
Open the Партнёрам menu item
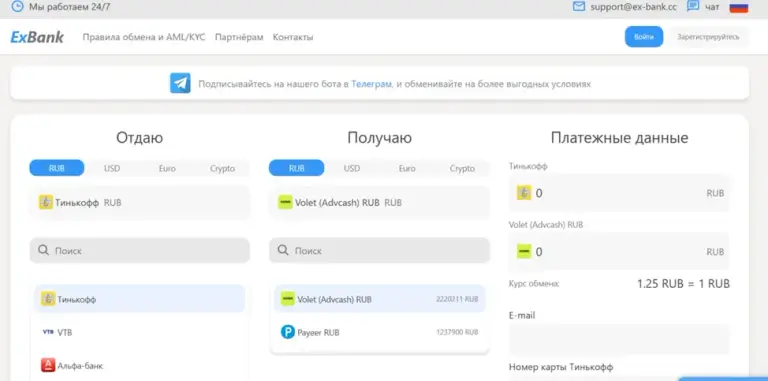pyautogui.click(x=239, y=37)
